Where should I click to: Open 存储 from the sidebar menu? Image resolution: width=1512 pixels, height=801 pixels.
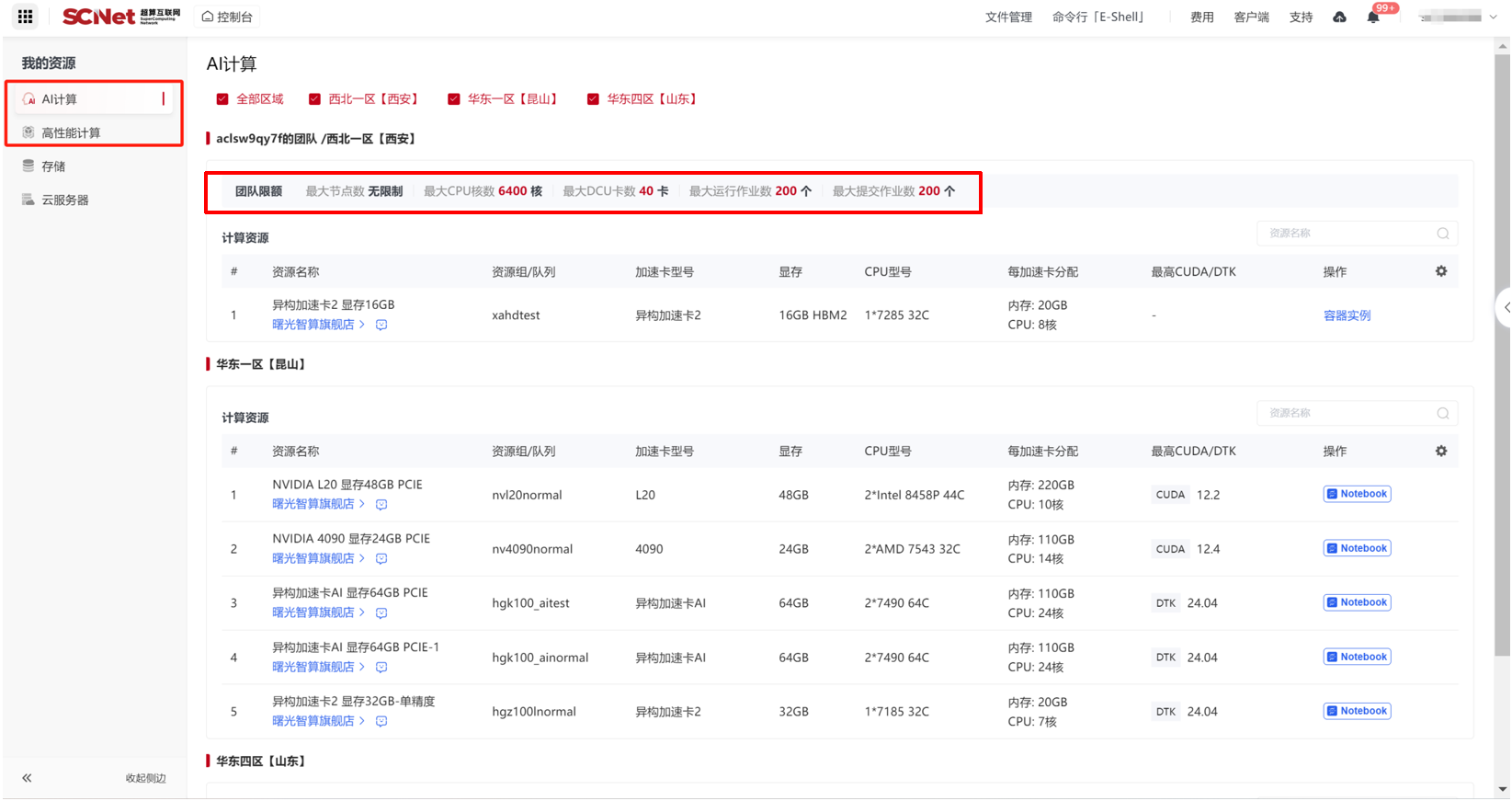coord(53,166)
